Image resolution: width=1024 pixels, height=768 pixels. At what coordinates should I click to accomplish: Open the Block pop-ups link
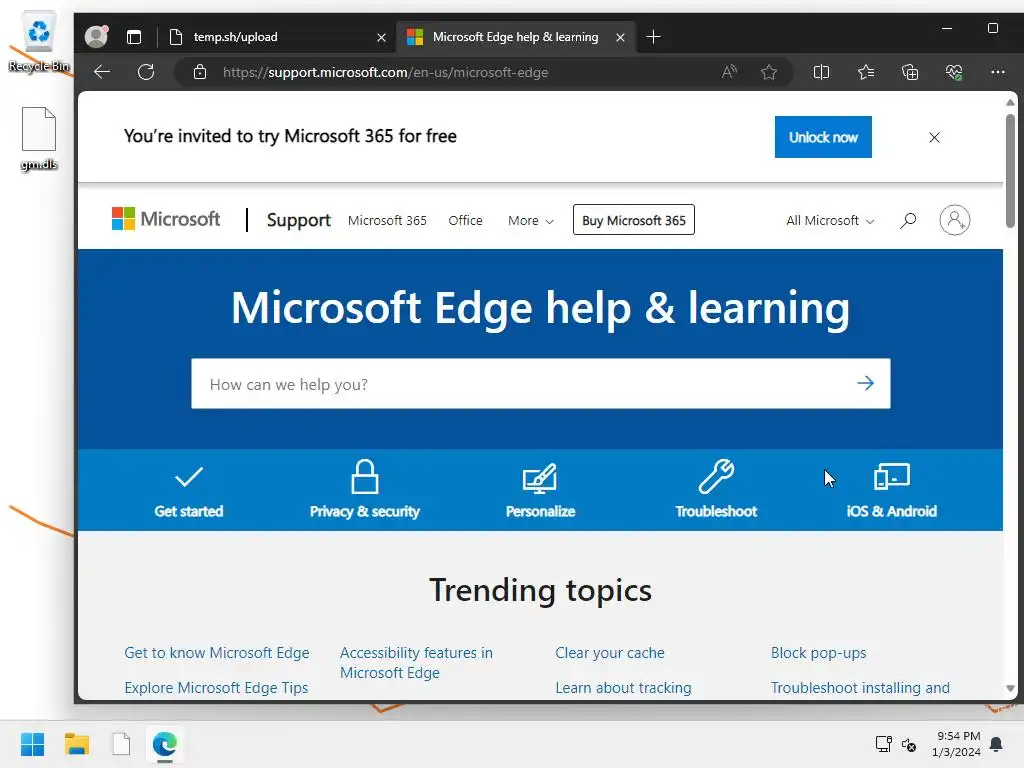818,652
